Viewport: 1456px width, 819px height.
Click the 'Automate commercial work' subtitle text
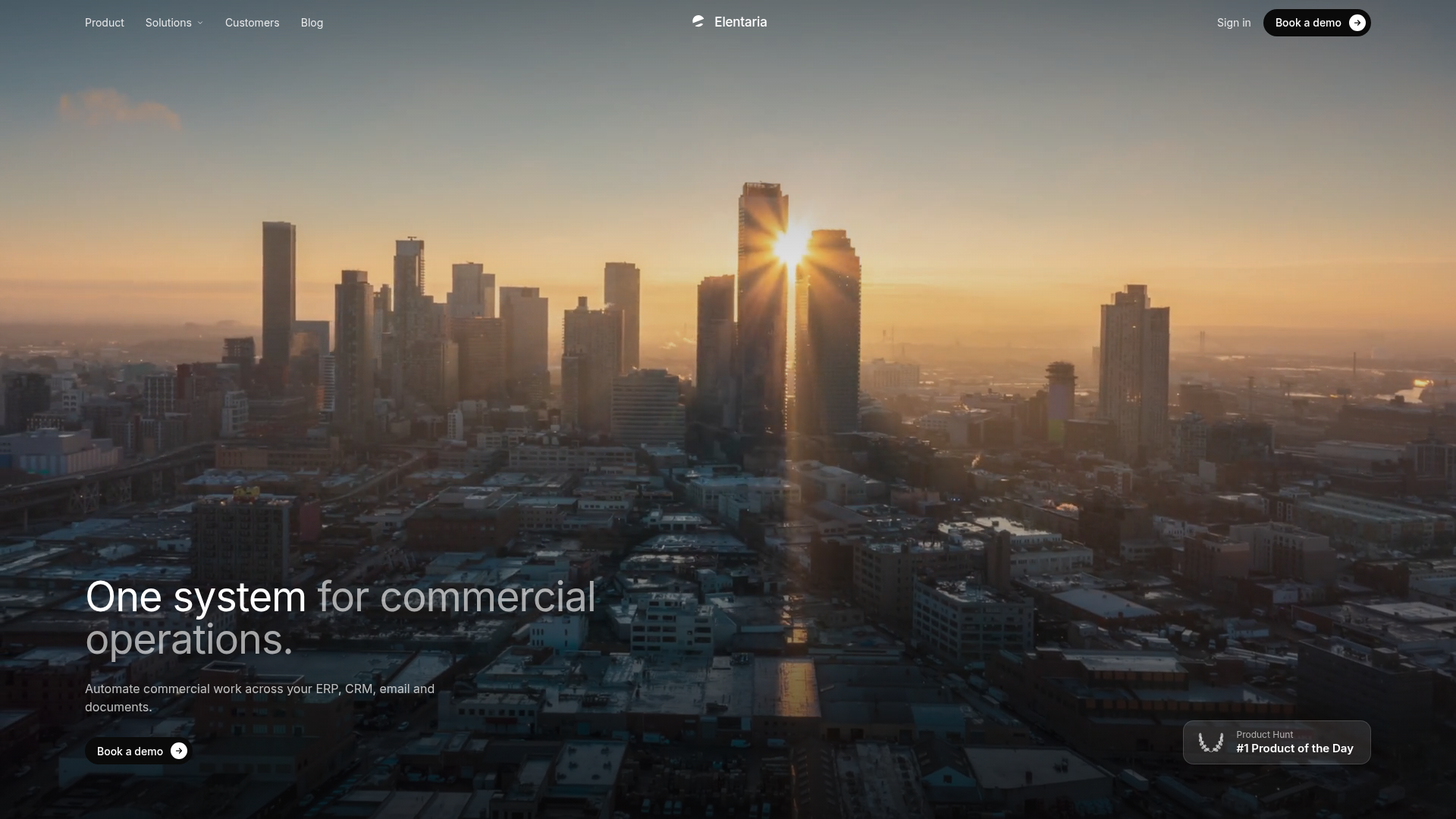pyautogui.click(x=260, y=698)
